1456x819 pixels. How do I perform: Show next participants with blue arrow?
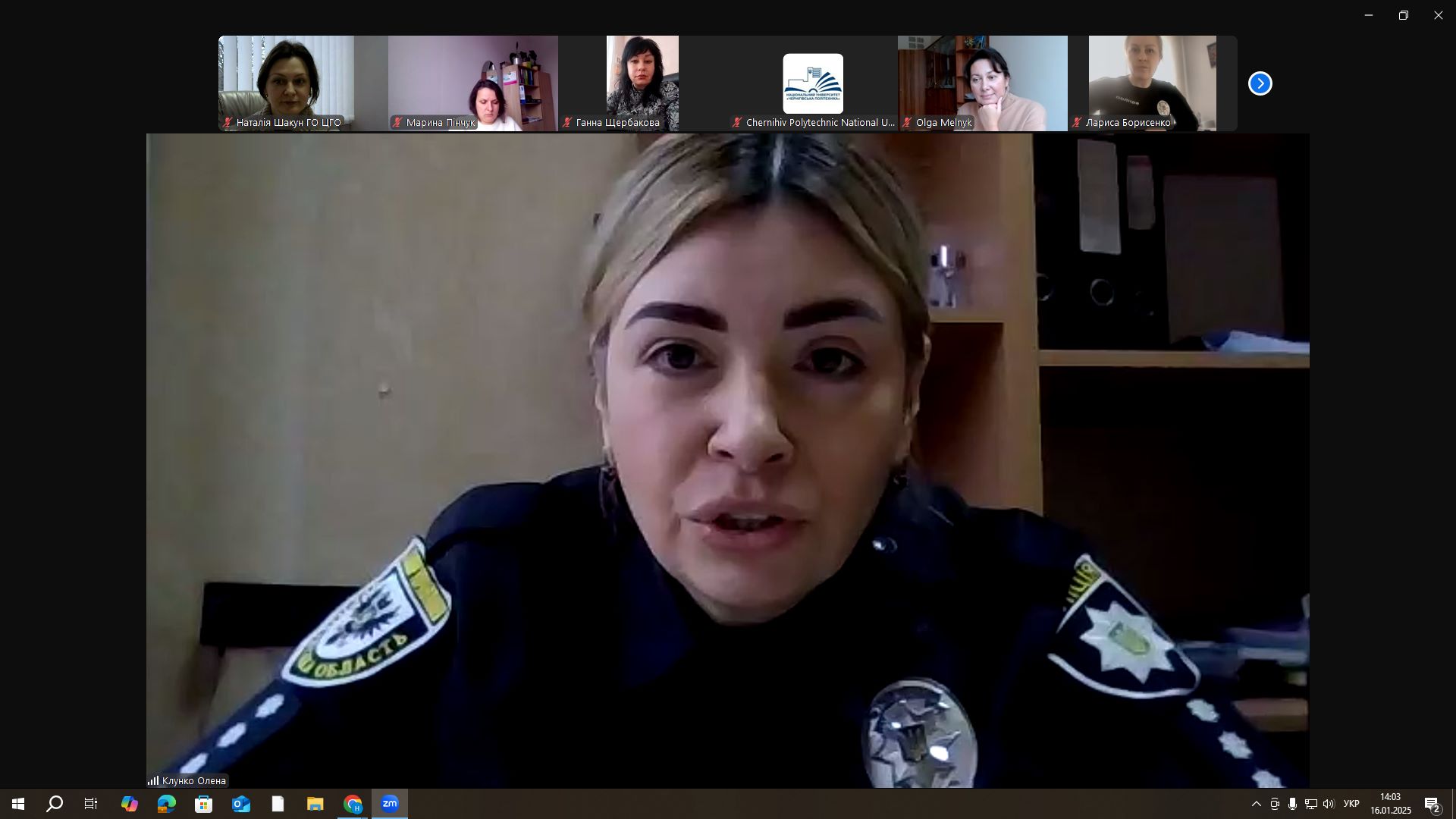coord(1260,83)
